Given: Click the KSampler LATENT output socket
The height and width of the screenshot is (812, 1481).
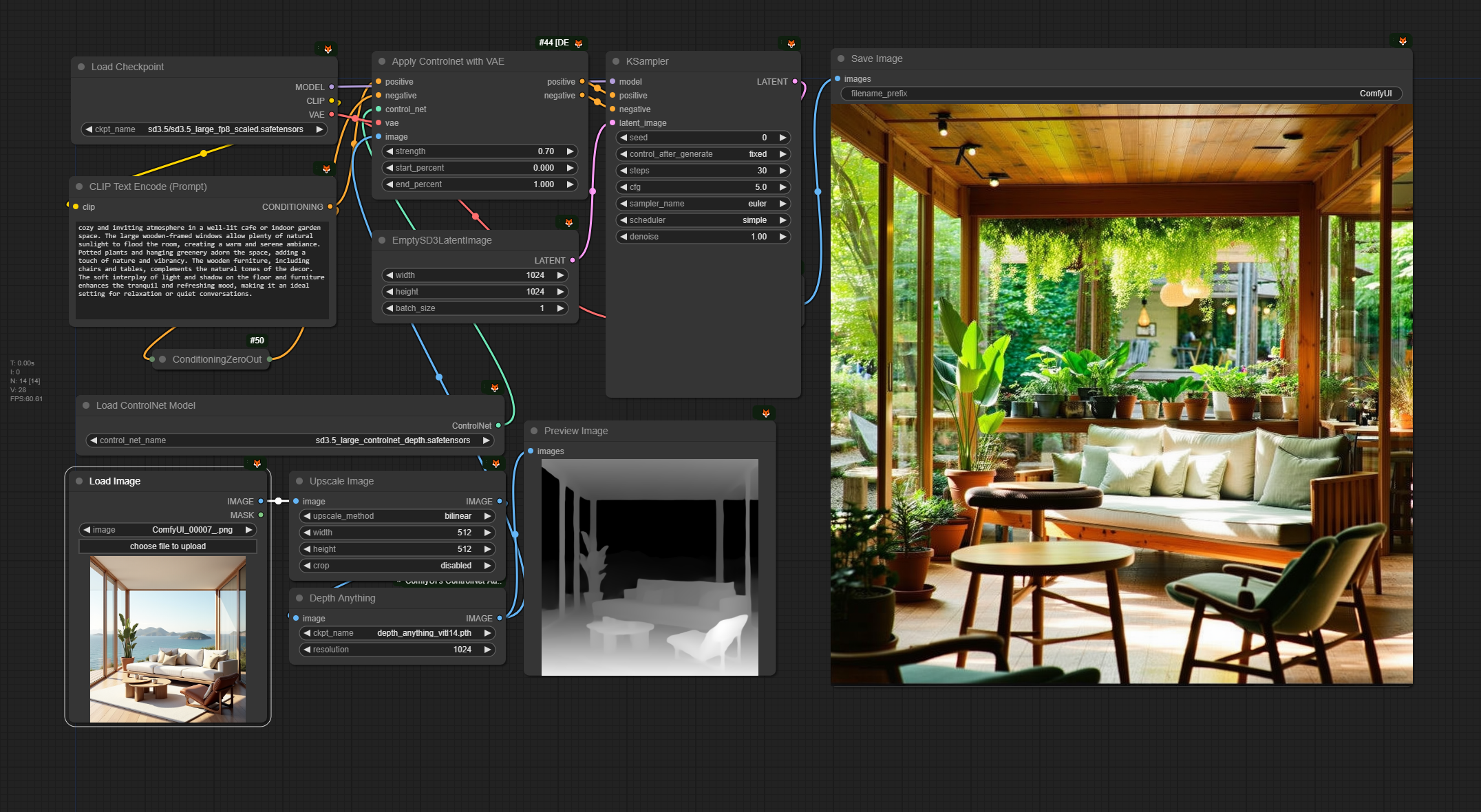Looking at the screenshot, I should tap(795, 82).
